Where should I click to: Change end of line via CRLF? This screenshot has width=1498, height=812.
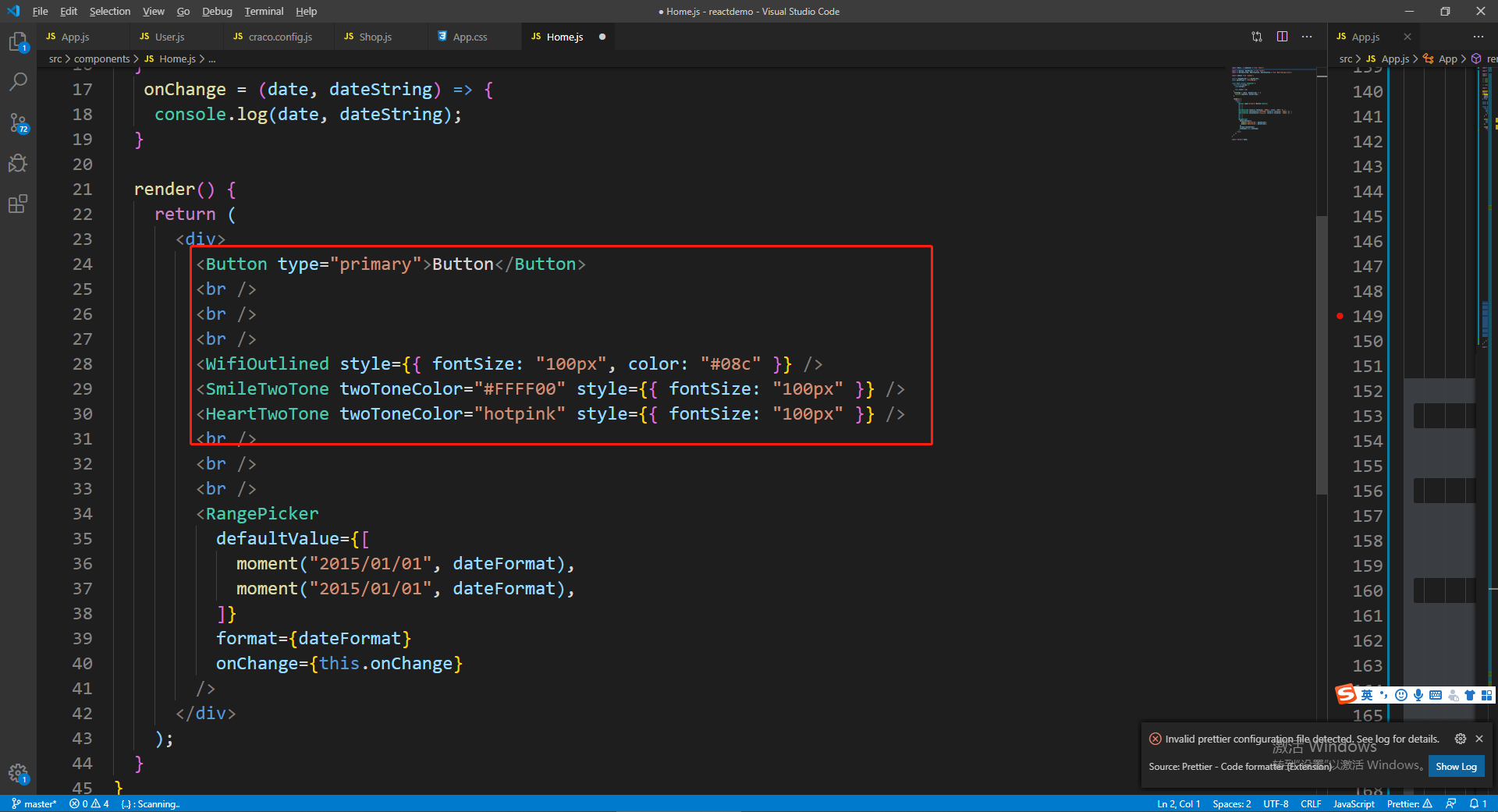tap(1311, 803)
